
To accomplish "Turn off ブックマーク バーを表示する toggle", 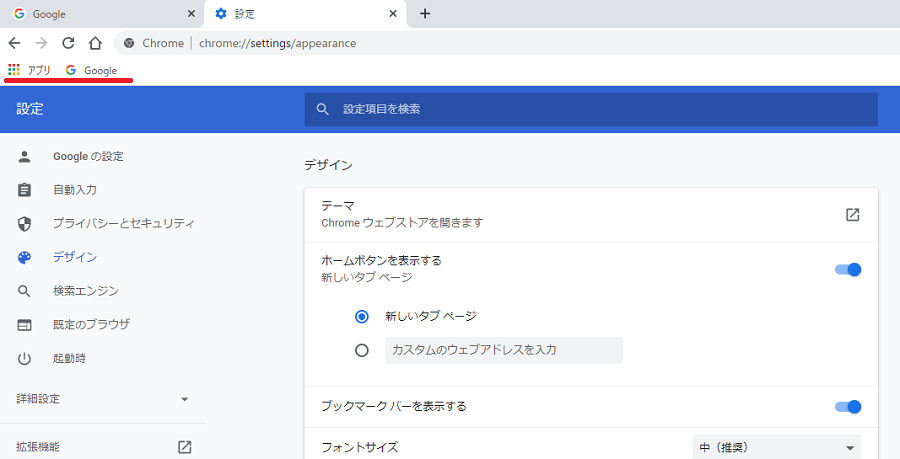I will point(848,407).
